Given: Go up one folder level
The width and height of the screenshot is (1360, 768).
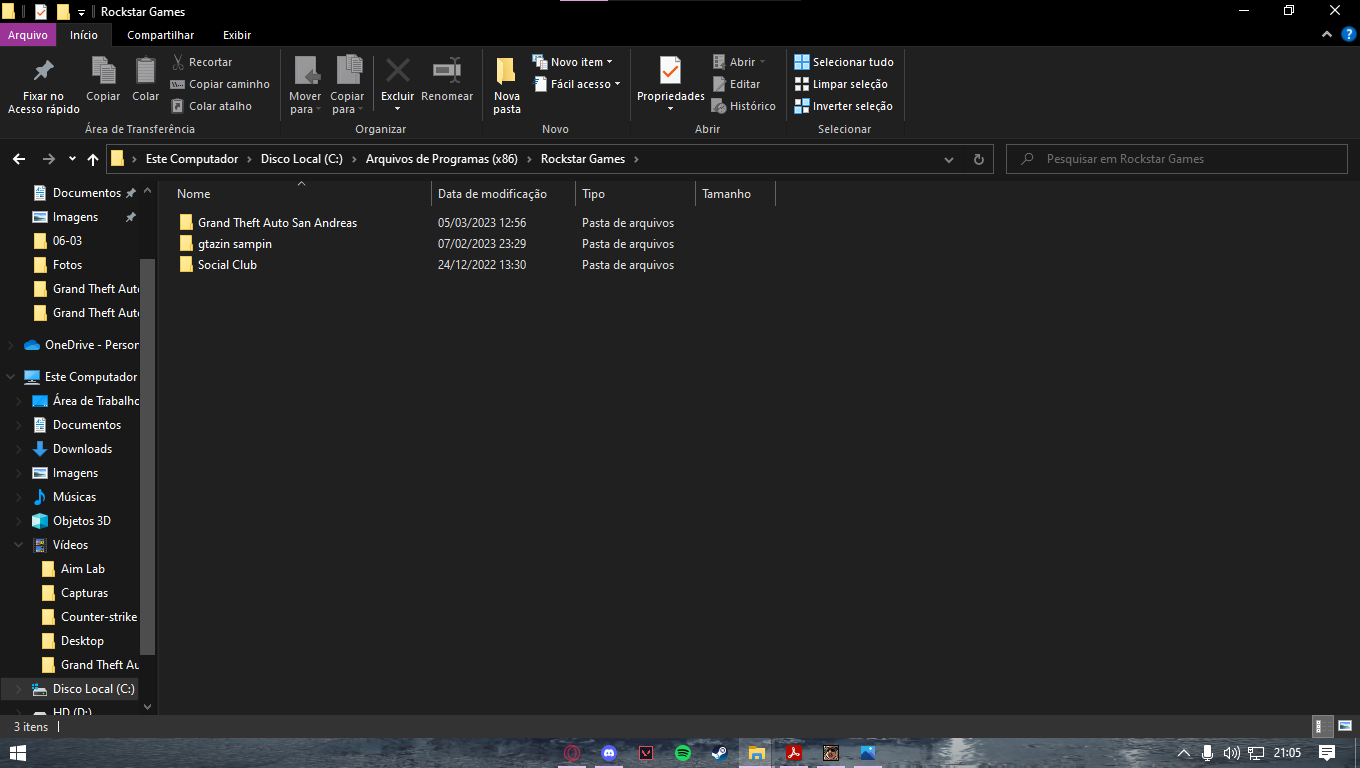Looking at the screenshot, I should coord(93,159).
